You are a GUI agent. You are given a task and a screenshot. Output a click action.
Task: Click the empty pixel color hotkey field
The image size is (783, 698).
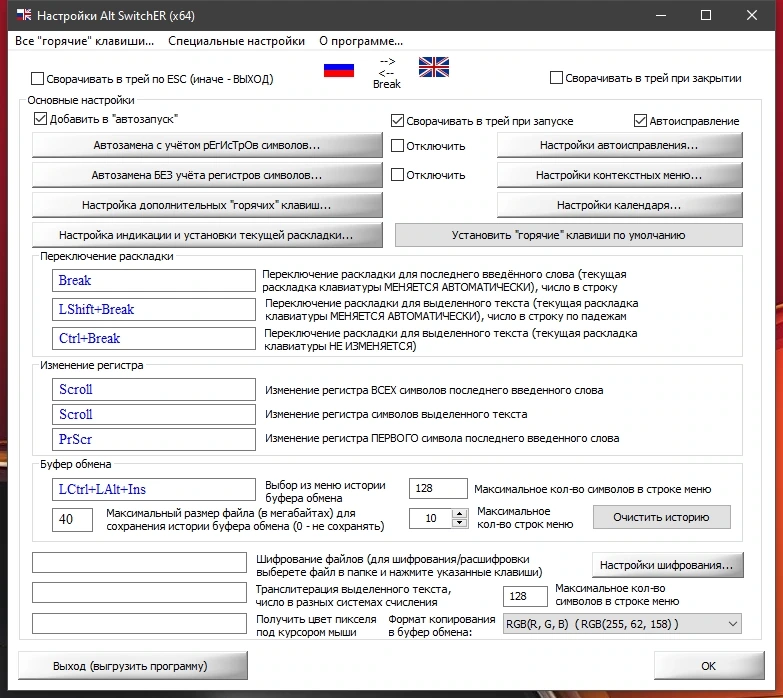[139, 624]
